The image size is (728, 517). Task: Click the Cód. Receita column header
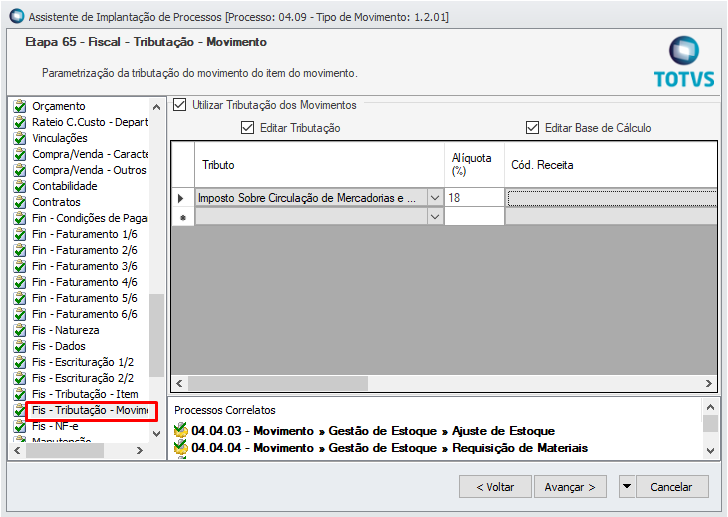tap(611, 165)
